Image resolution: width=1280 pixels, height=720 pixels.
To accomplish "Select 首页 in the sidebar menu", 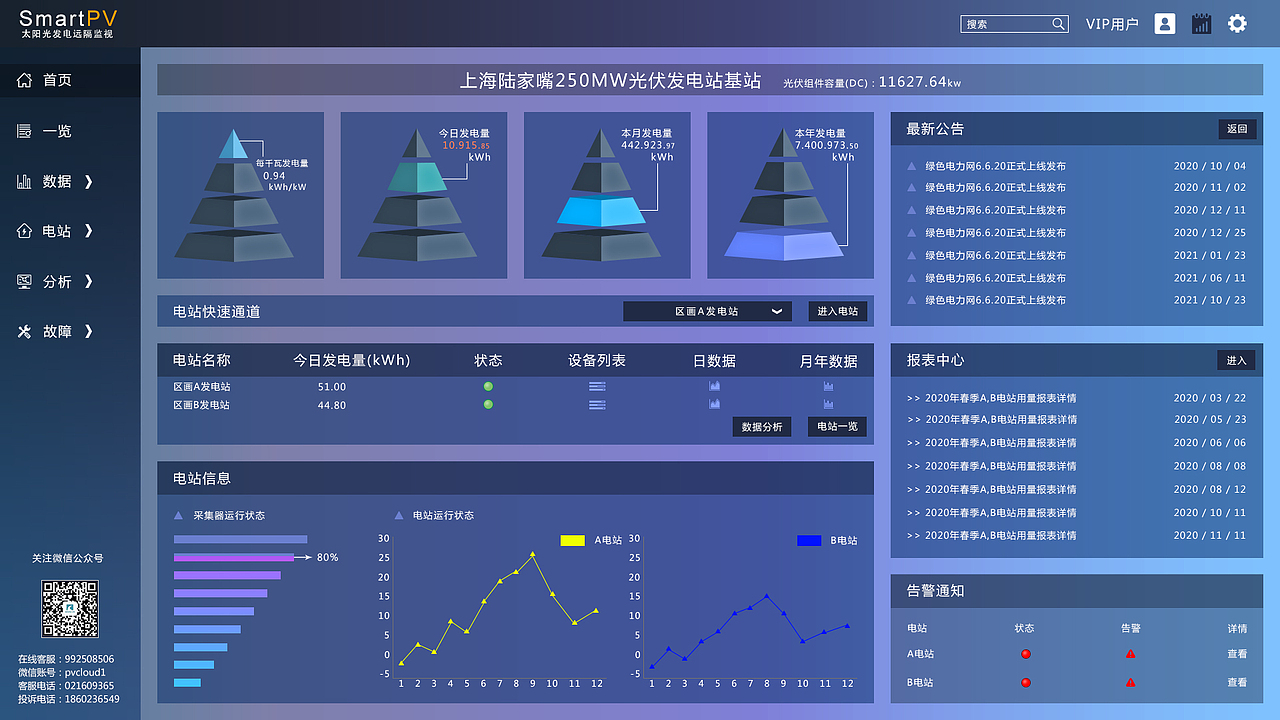I will pyautogui.click(x=55, y=80).
